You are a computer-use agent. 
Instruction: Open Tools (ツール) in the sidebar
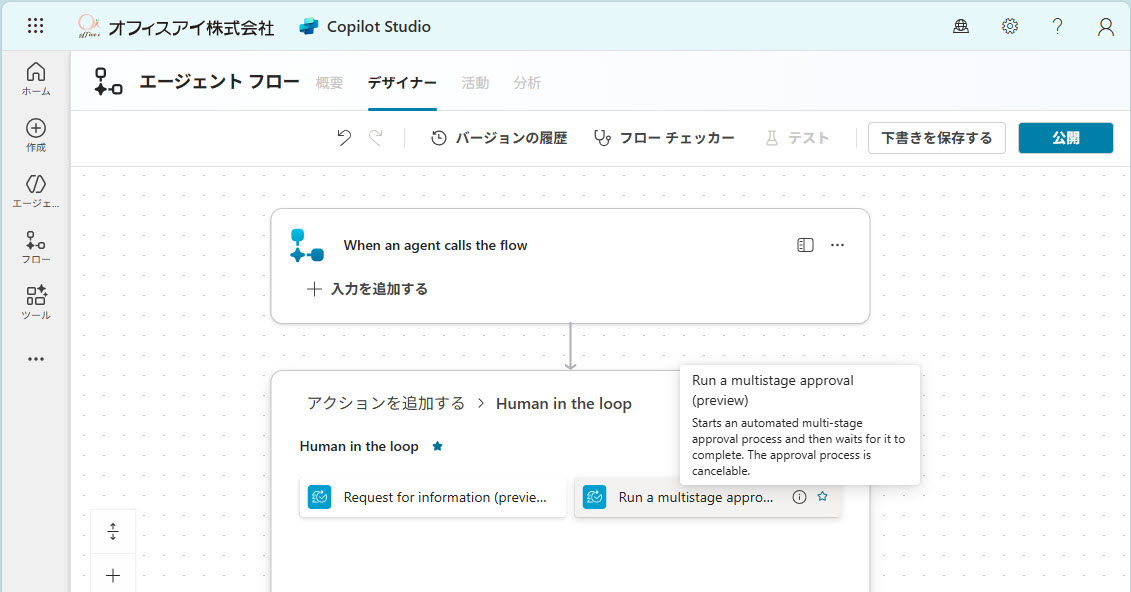coord(36,302)
